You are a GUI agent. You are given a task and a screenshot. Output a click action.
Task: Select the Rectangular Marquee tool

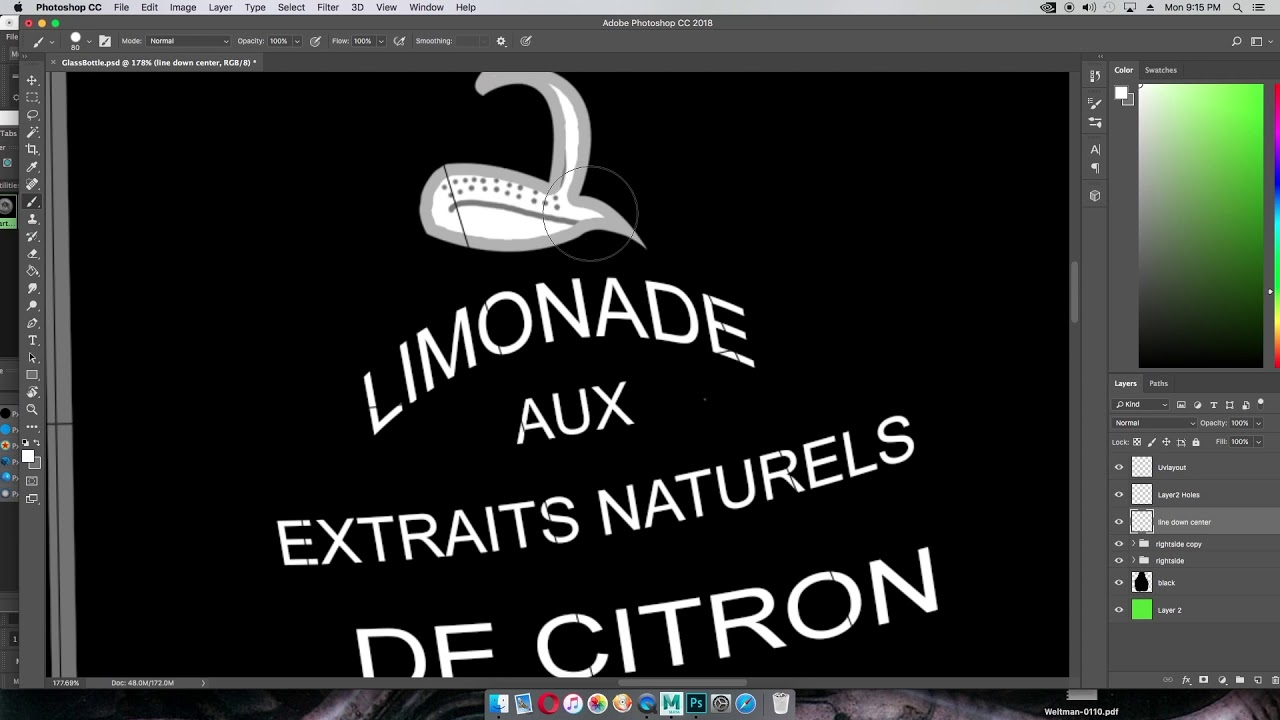32,97
